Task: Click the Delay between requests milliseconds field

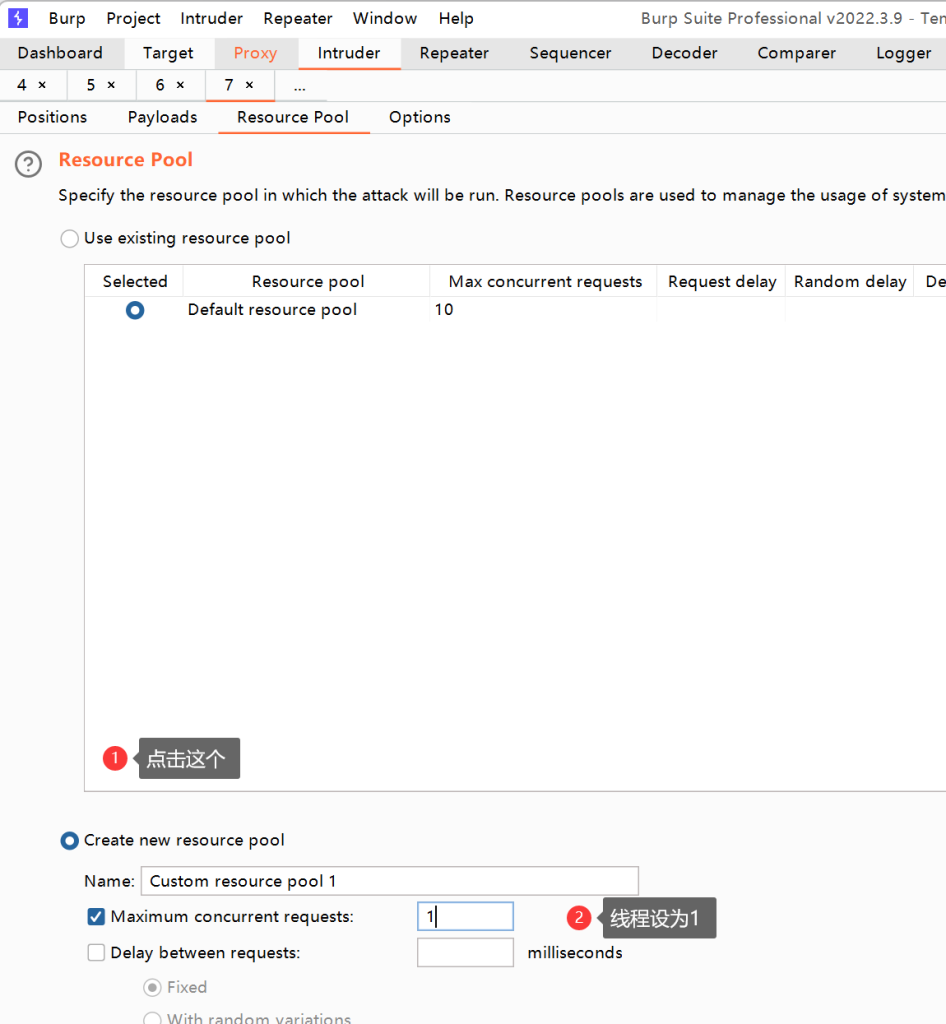Action: coord(465,952)
